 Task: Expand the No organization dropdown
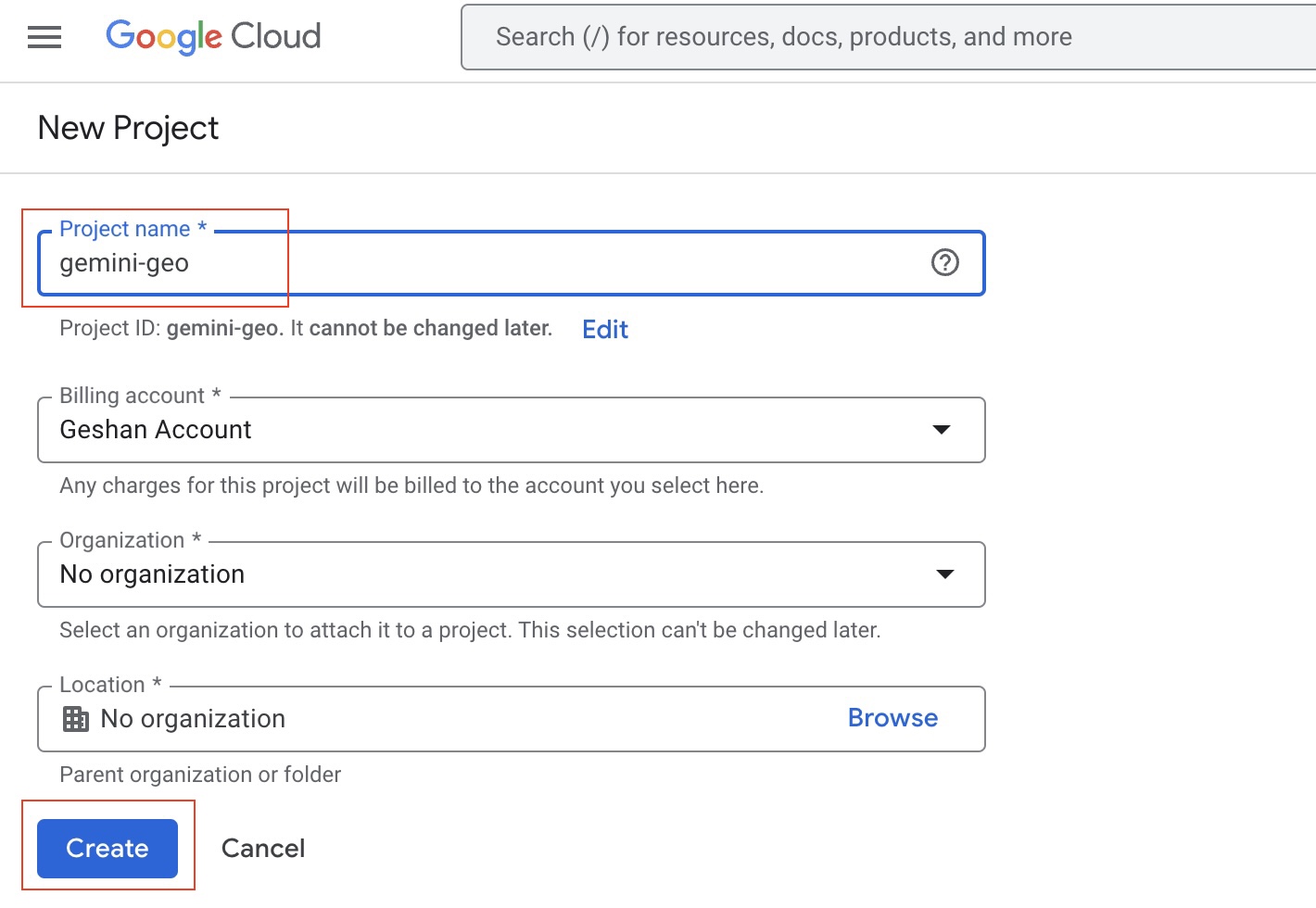coord(510,574)
